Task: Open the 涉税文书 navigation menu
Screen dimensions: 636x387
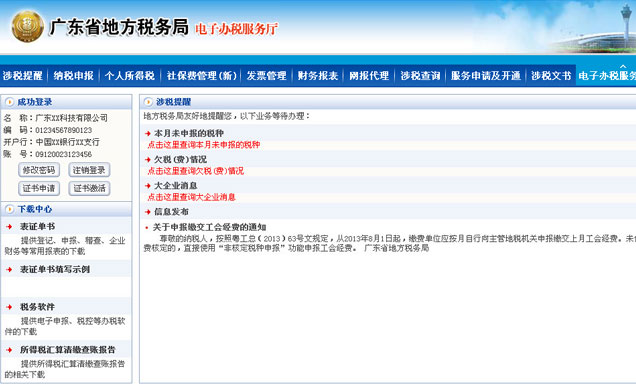Action: (551, 76)
